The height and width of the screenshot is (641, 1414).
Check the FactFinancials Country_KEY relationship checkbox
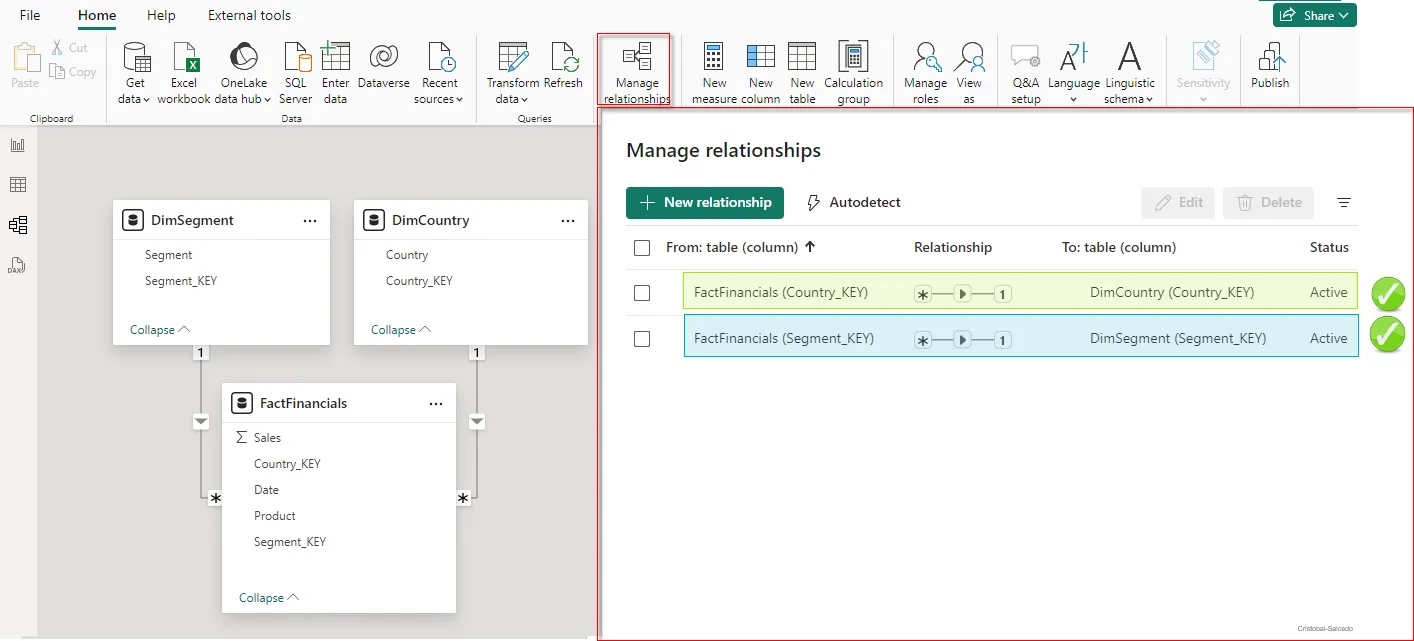click(x=642, y=293)
